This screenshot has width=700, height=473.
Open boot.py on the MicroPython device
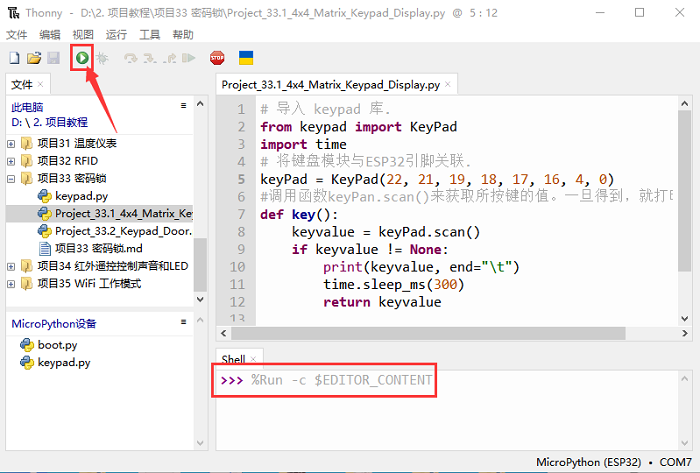[x=57, y=345]
